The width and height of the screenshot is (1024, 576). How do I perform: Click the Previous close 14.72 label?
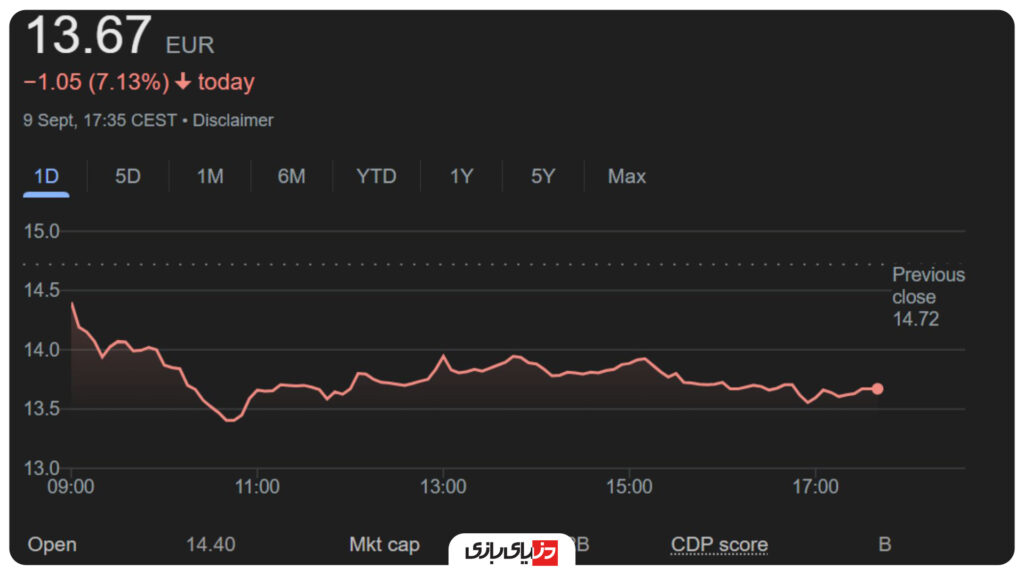click(928, 297)
